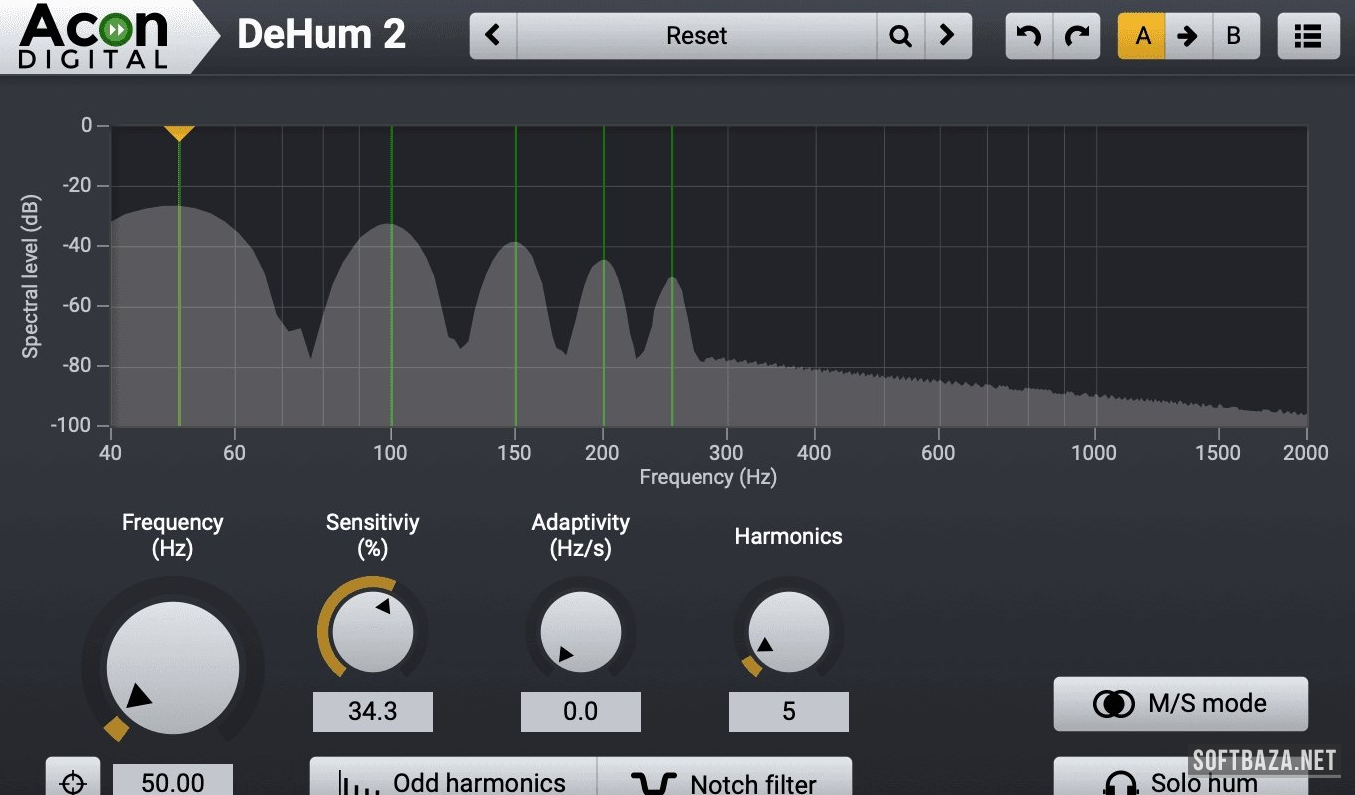Screen dimensions: 1355x795
Task: Switch to the B settings slot
Action: click(1234, 36)
